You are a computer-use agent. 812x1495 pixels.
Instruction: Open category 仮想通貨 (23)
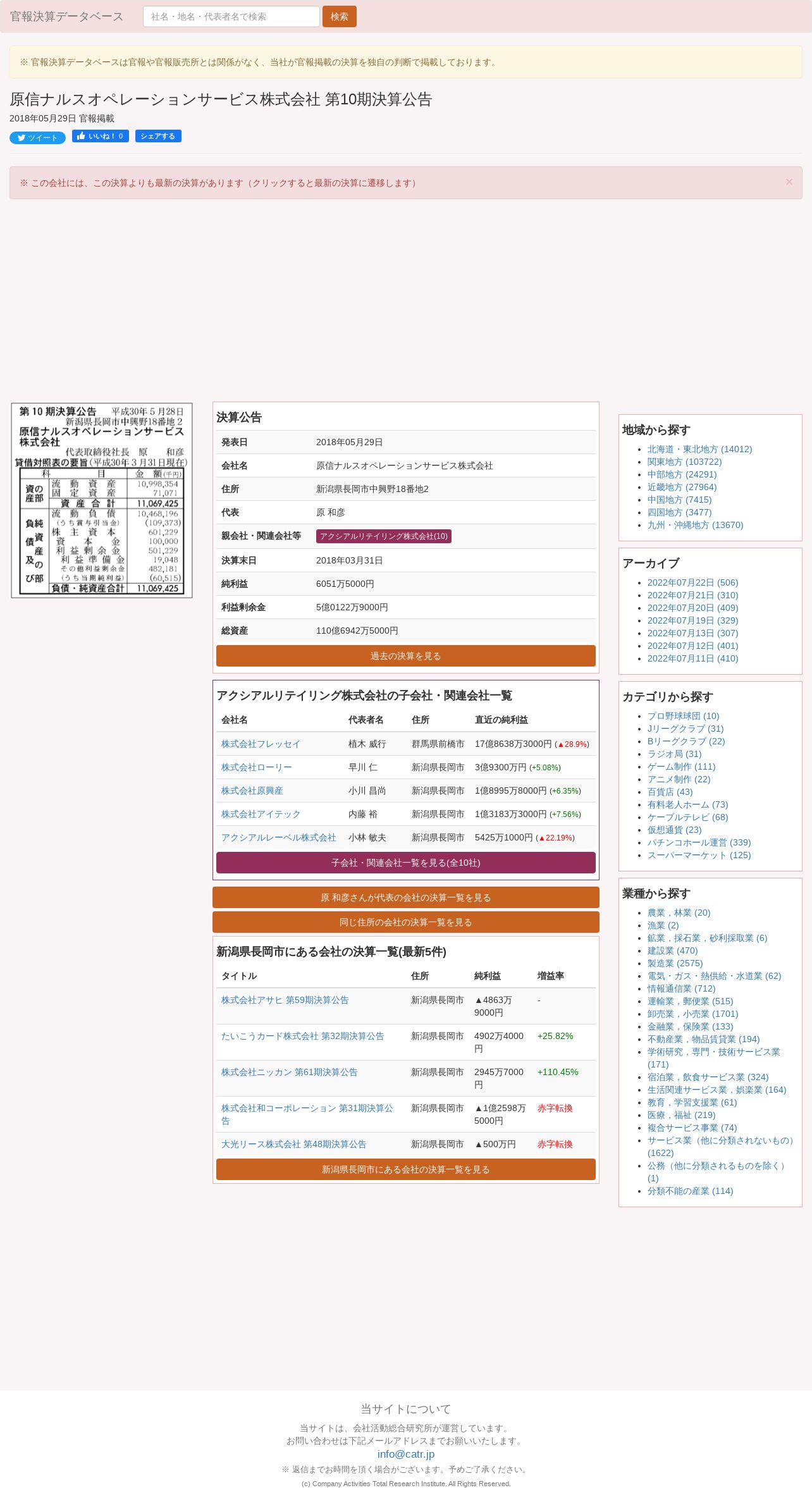(674, 830)
